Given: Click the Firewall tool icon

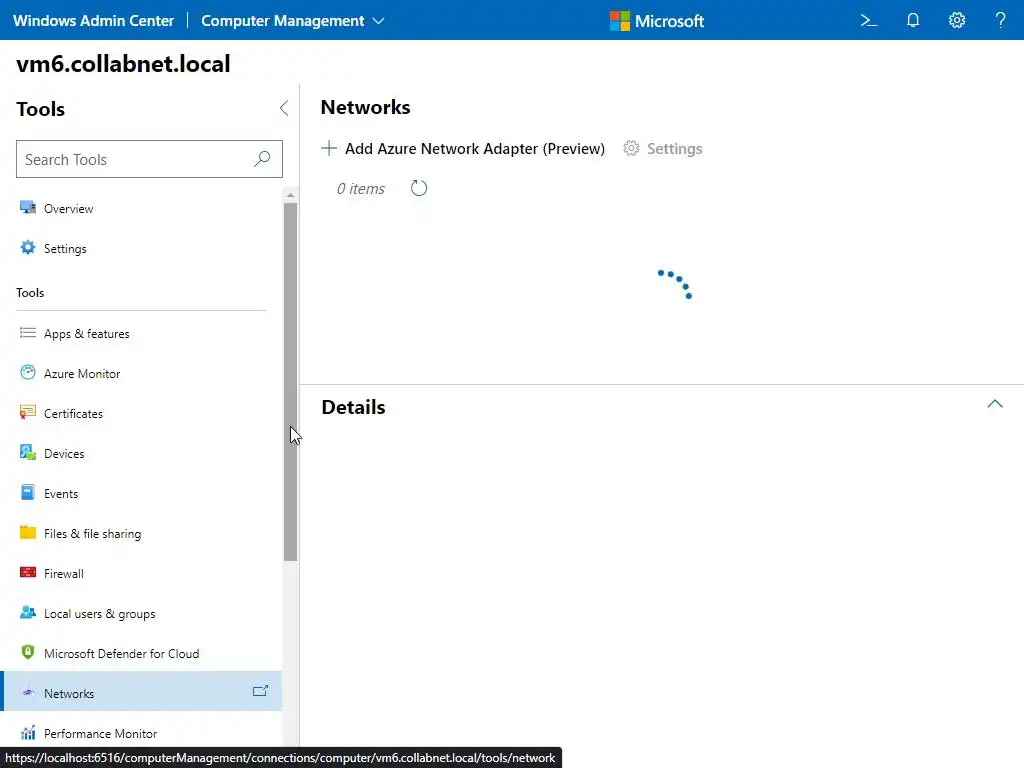Looking at the screenshot, I should [x=28, y=573].
